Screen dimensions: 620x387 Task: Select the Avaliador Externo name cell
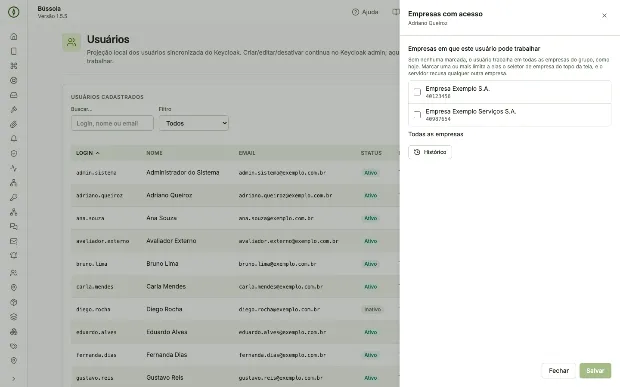click(x=171, y=241)
